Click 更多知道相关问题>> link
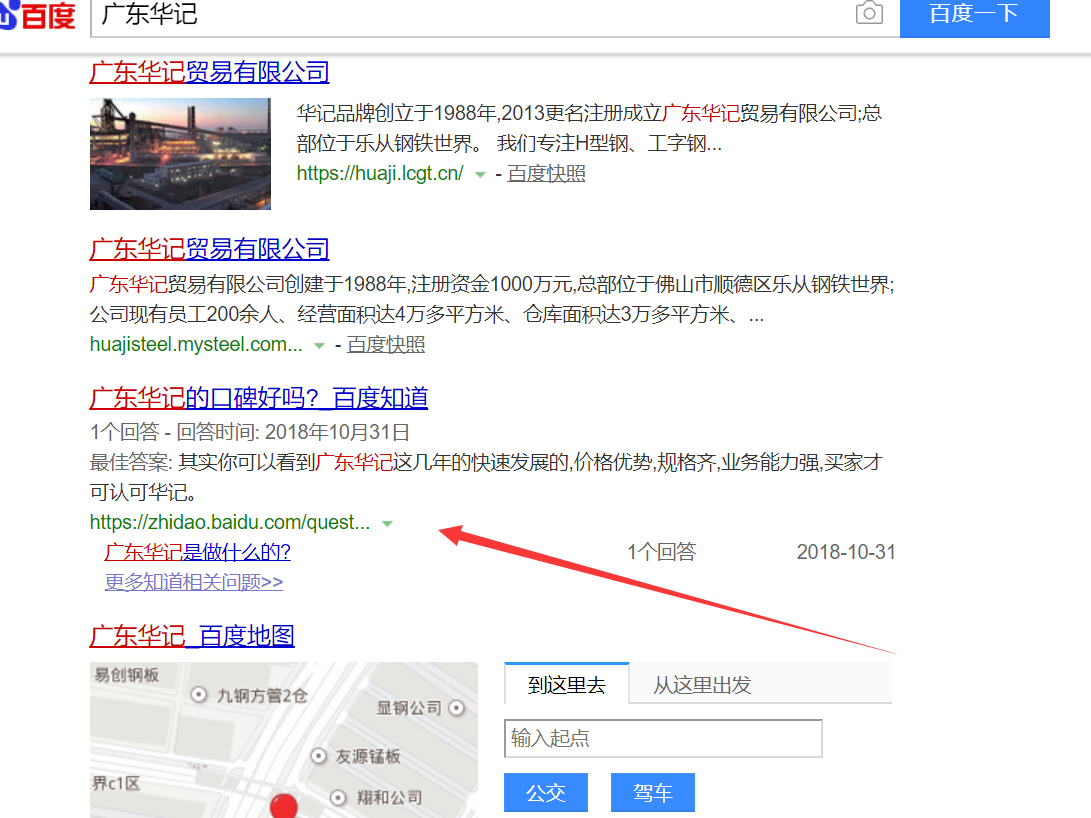This screenshot has width=1091, height=818. 194,582
